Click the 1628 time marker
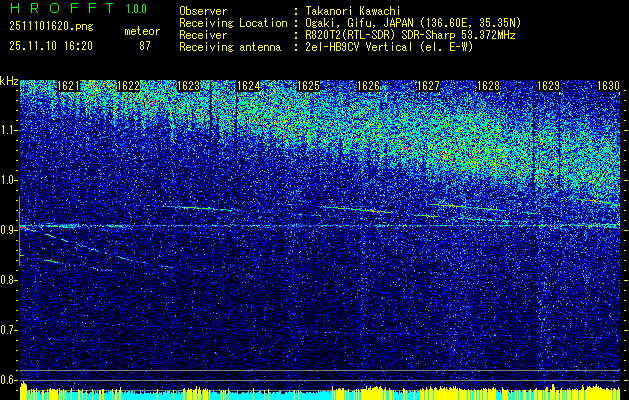This screenshot has height=400, width=629. [x=489, y=86]
